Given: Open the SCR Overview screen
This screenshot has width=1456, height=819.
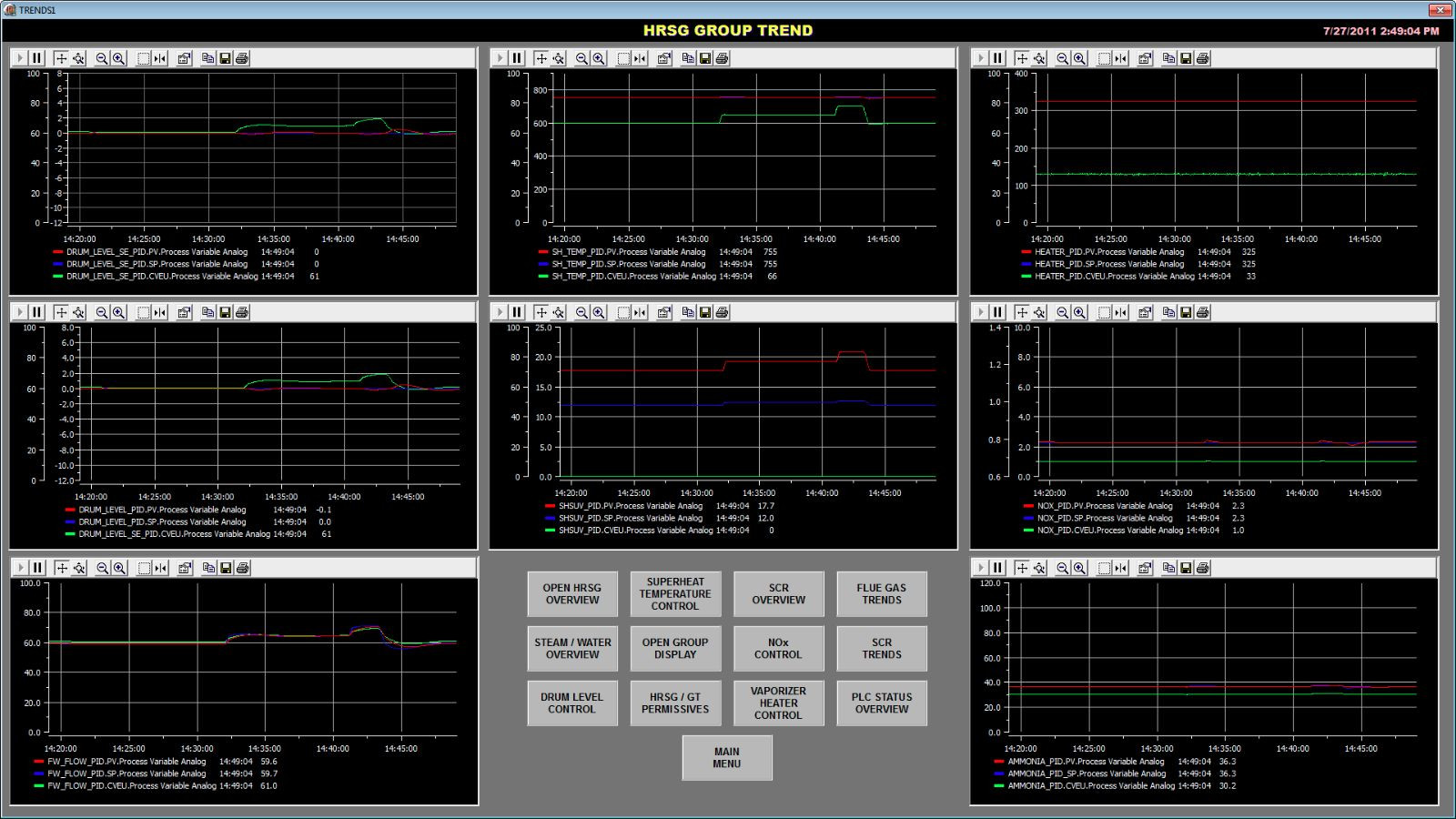Looking at the screenshot, I should [x=779, y=594].
